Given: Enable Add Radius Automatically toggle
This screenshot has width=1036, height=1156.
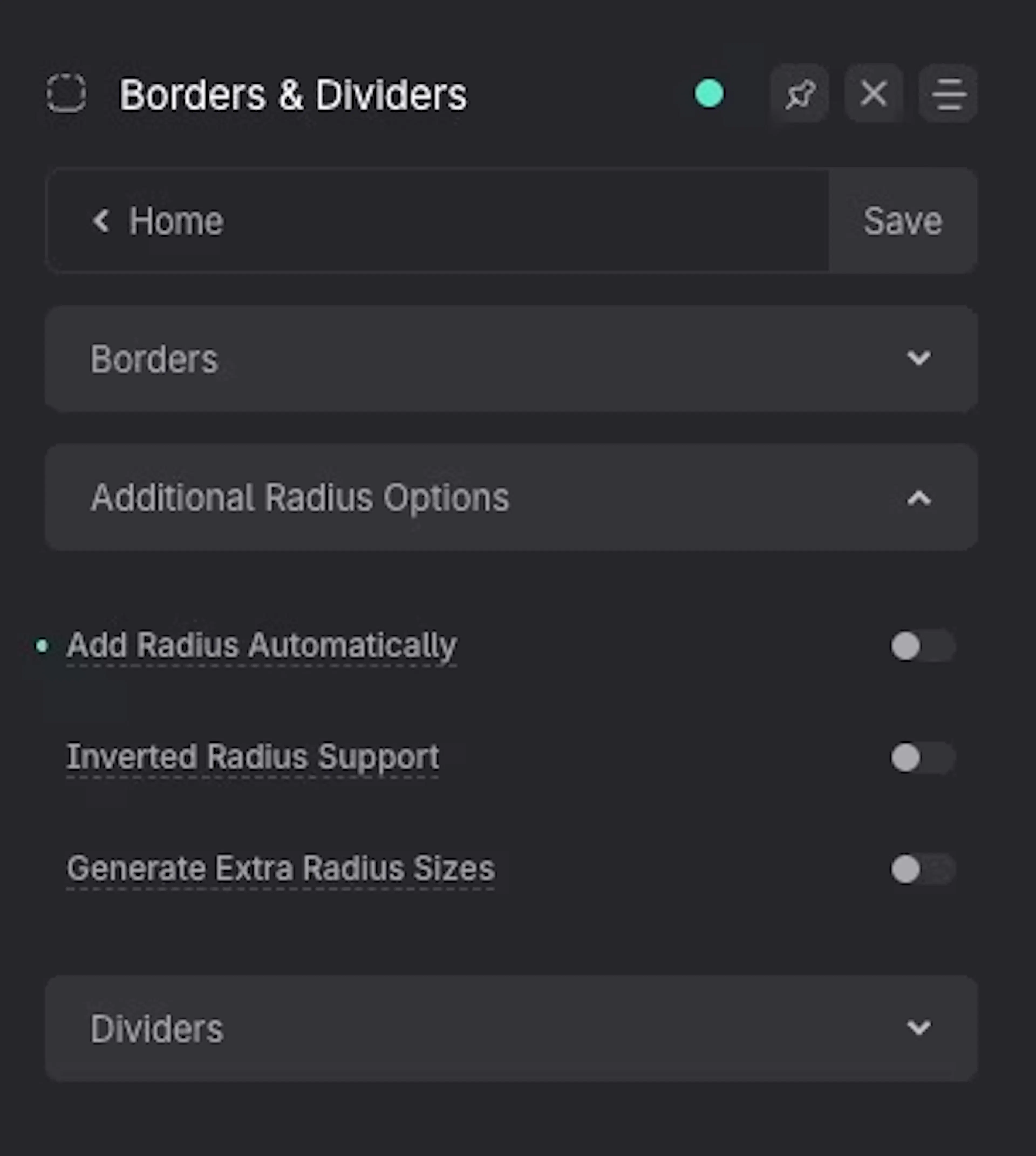Looking at the screenshot, I should click(x=922, y=646).
